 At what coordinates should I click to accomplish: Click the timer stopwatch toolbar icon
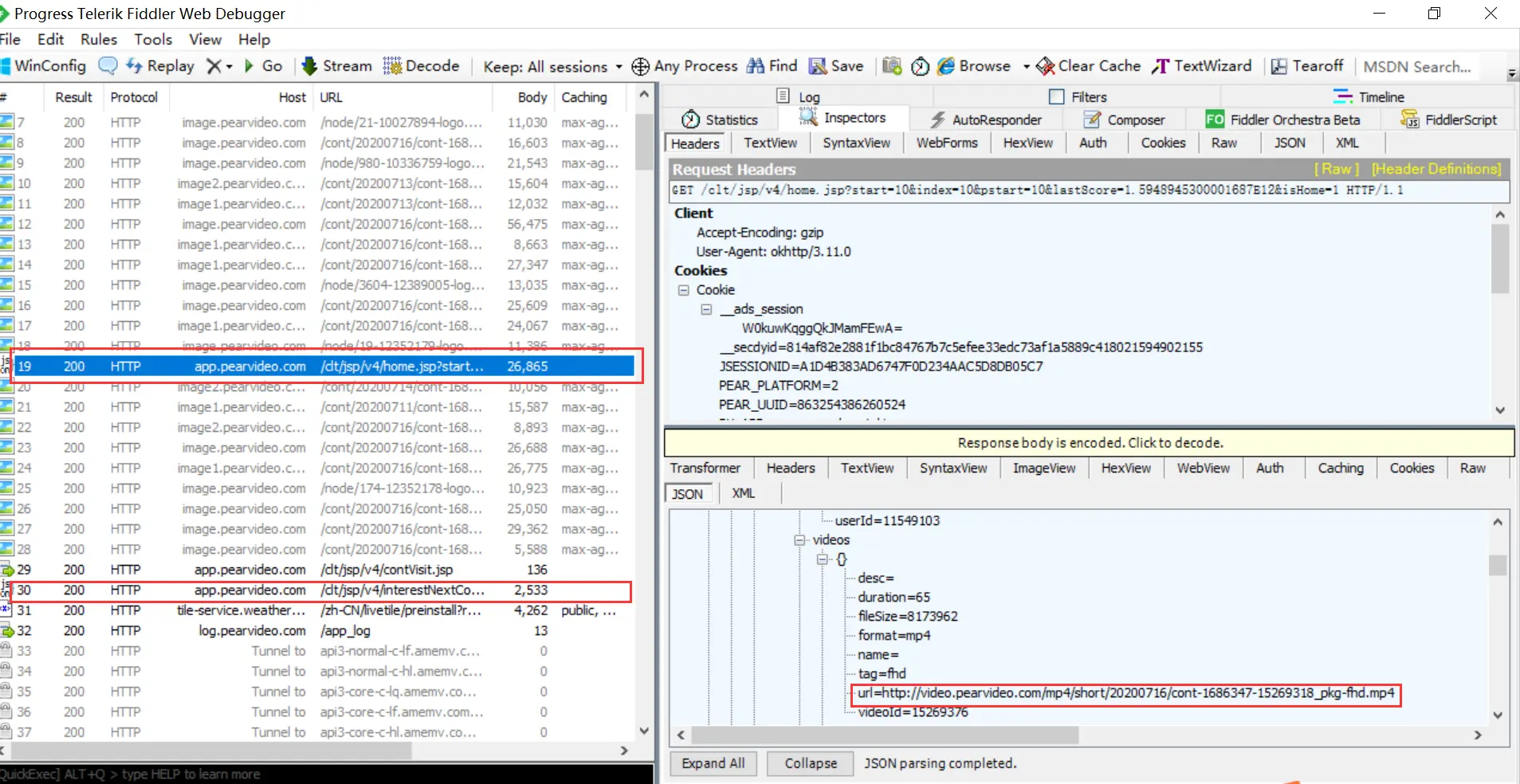920,66
